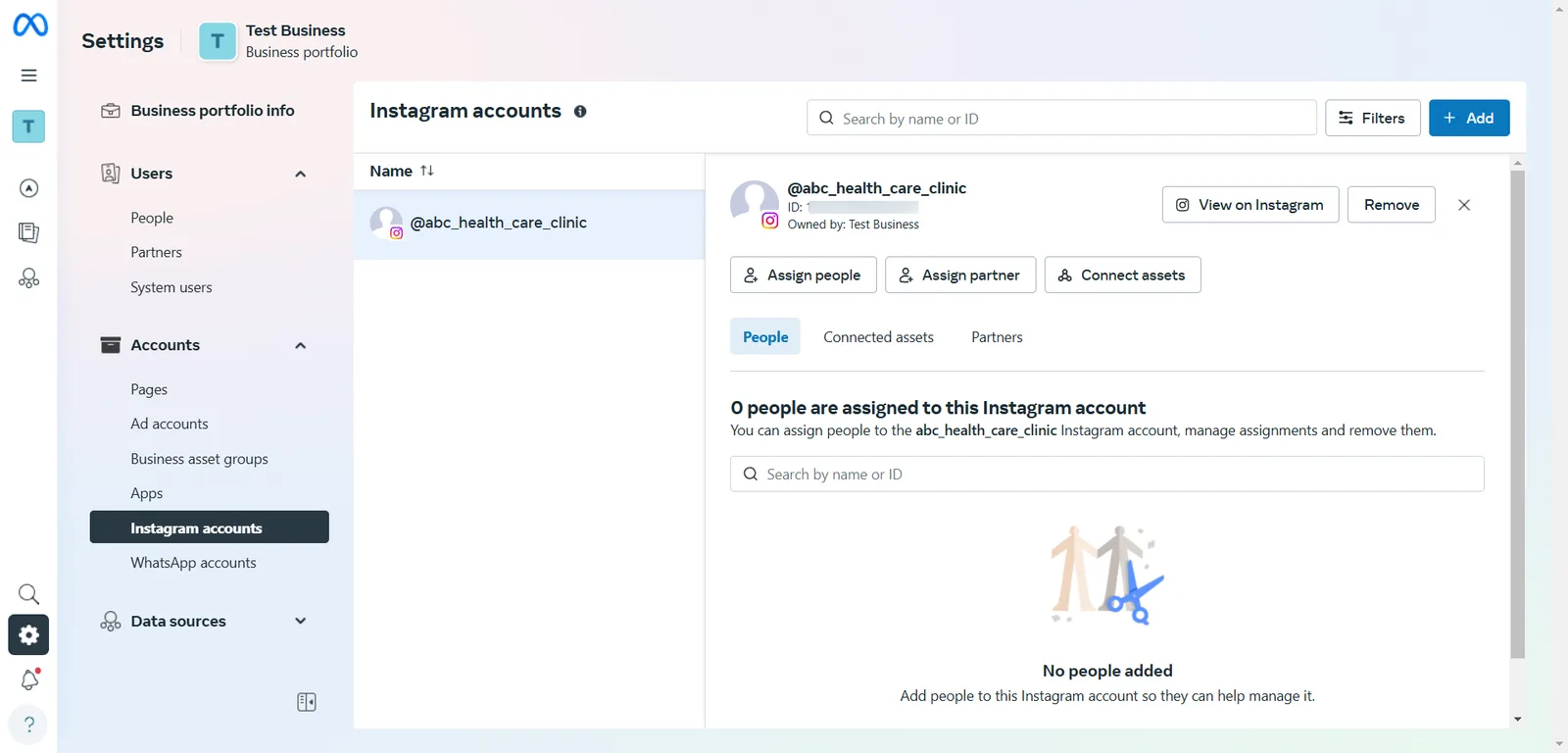The image size is (1568, 753).
Task: Select the T business avatar in left rail
Action: tap(28, 126)
